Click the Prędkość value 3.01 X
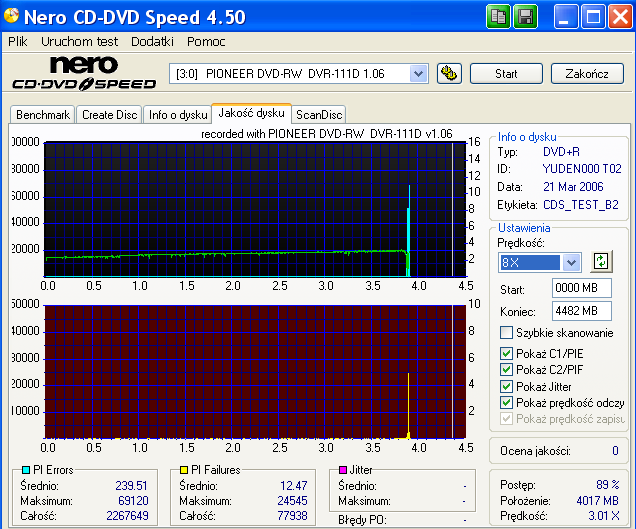Screen dimensions: 636x529 click(x=604, y=516)
